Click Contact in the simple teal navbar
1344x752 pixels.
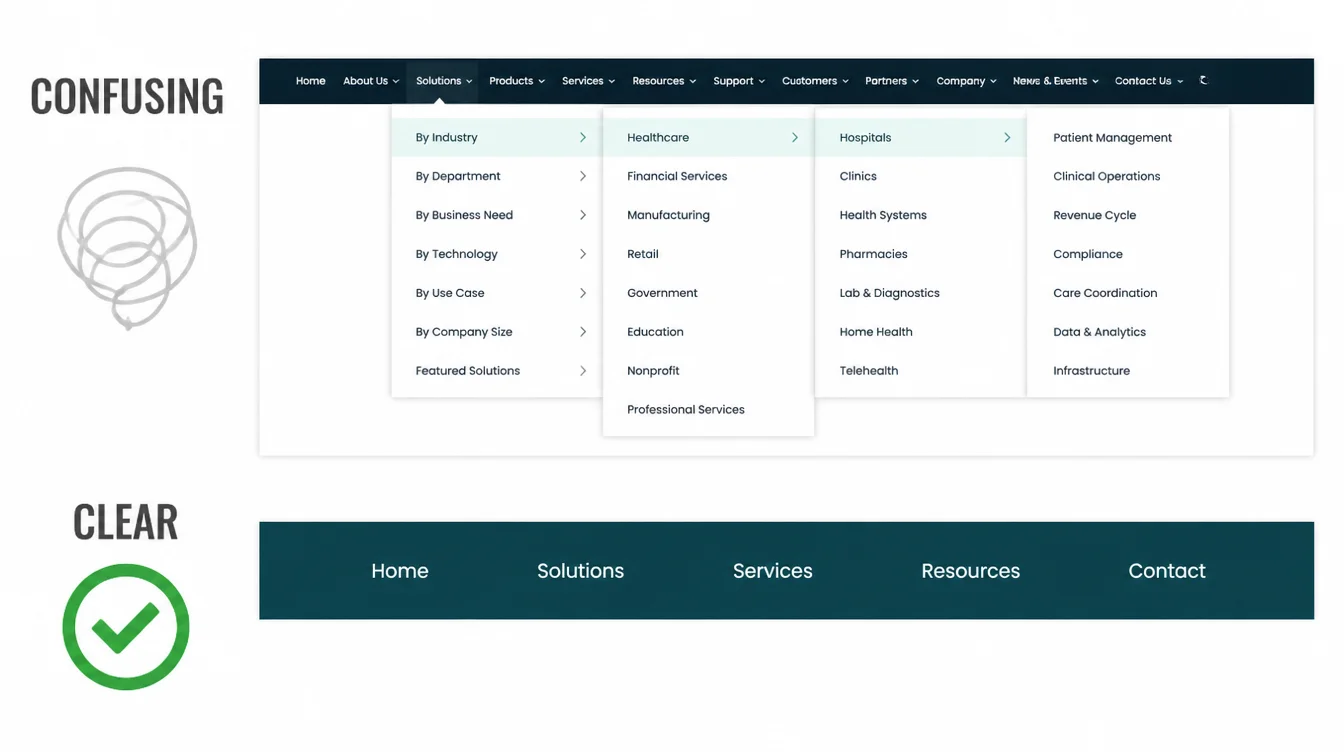1167,571
